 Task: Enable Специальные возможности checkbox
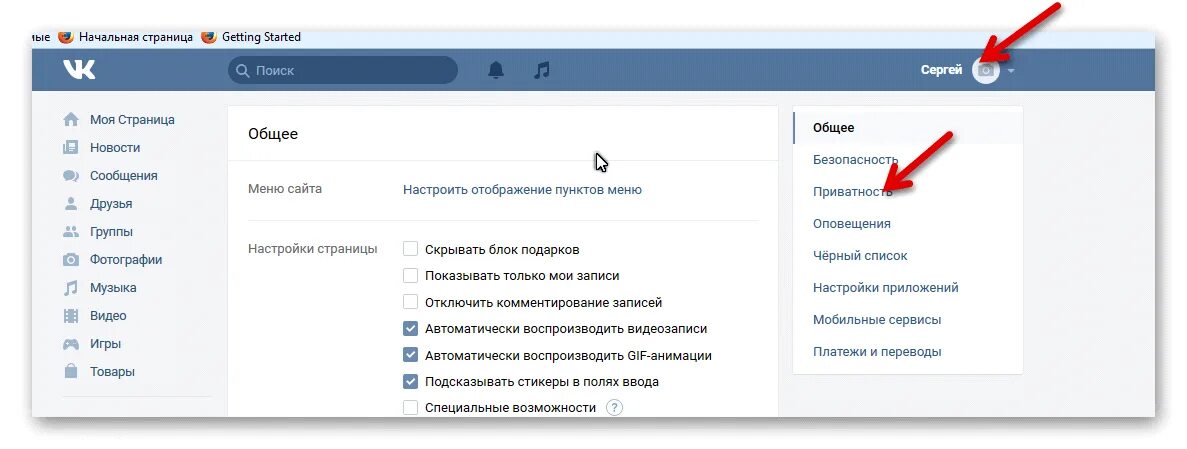pyautogui.click(x=410, y=407)
